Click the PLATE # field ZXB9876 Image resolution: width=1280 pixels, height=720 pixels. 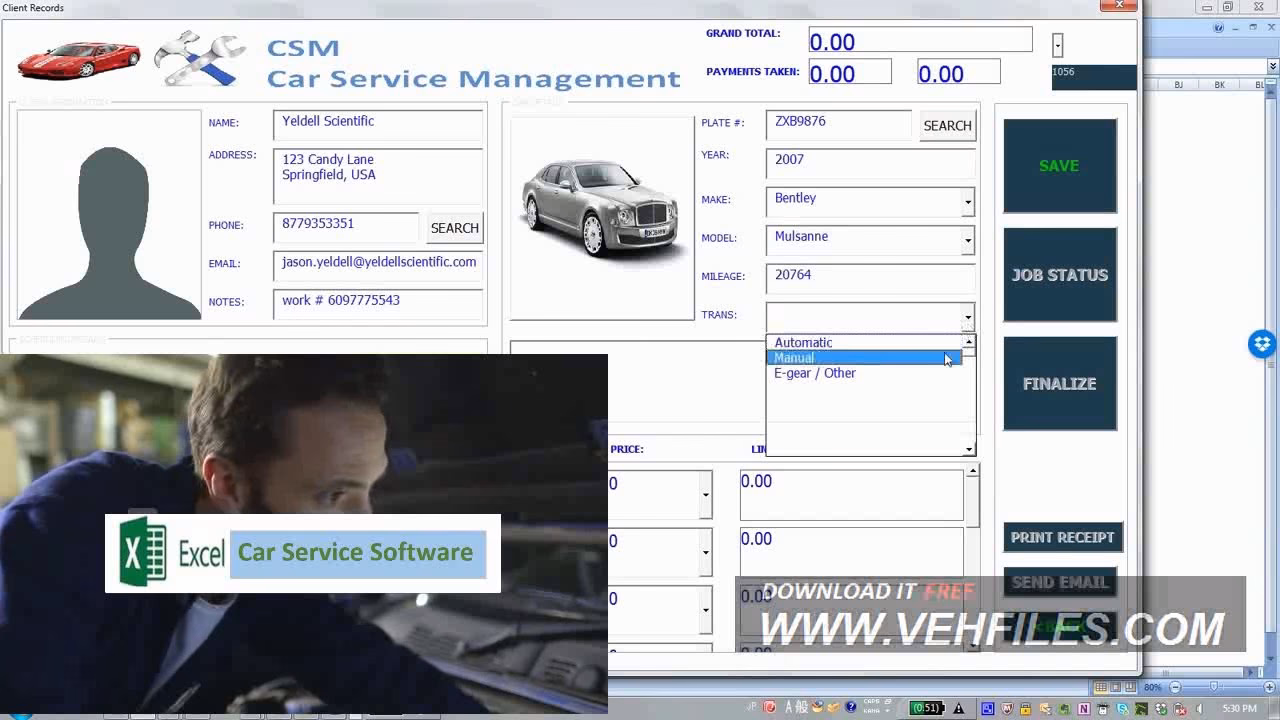pos(839,124)
